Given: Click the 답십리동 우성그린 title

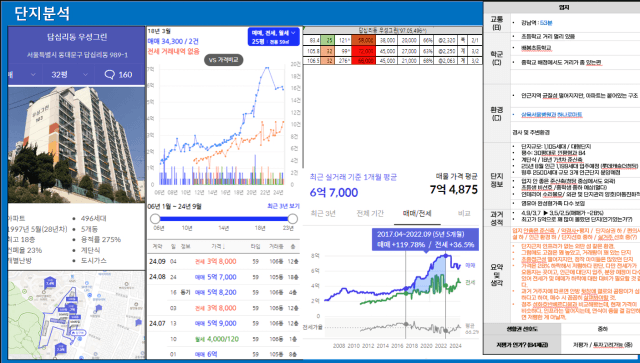Looking at the screenshot, I should coord(77,37).
